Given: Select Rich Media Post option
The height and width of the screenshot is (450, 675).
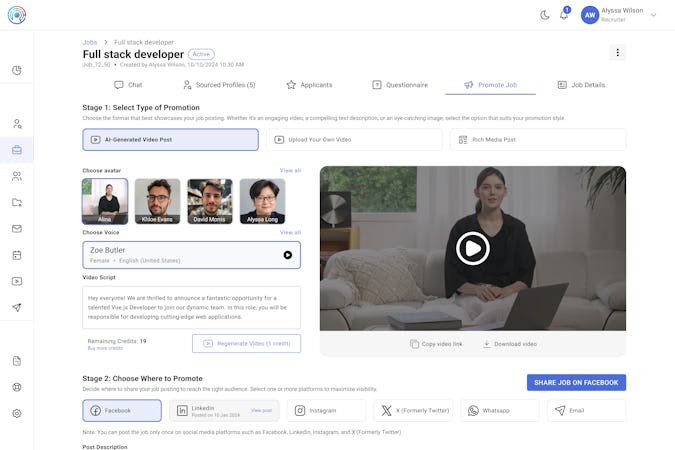Looking at the screenshot, I should pyautogui.click(x=538, y=140).
